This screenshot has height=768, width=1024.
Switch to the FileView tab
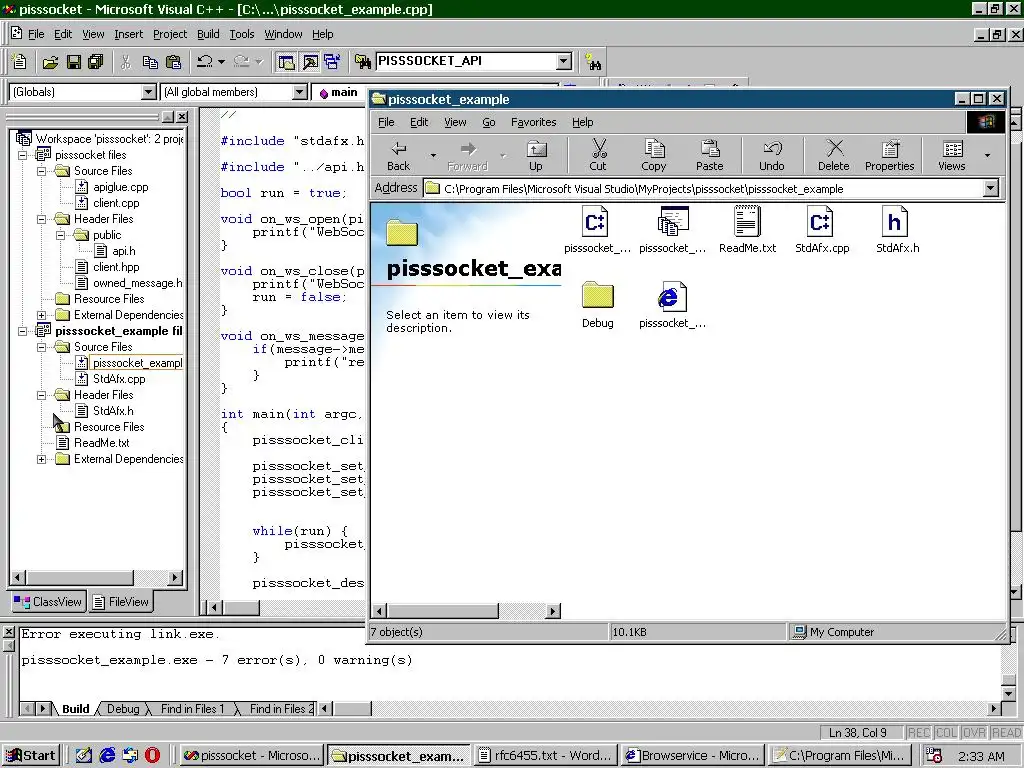pos(121,601)
